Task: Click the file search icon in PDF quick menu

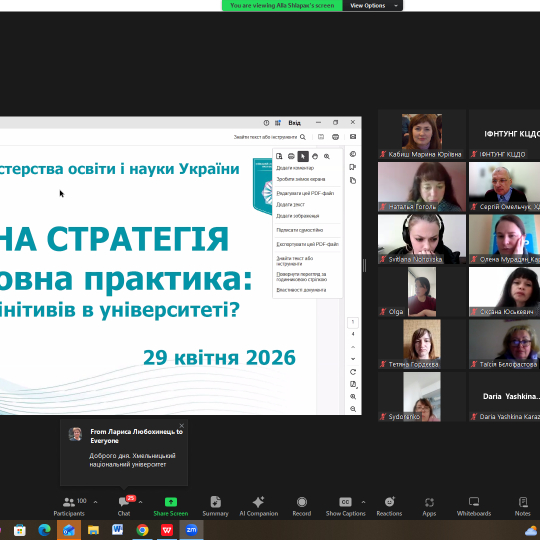Action: [279, 156]
